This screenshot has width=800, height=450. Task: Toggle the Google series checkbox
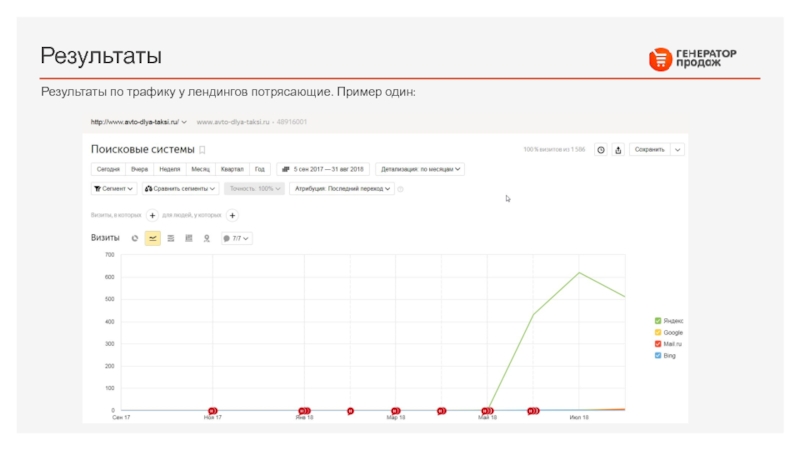(x=658, y=332)
